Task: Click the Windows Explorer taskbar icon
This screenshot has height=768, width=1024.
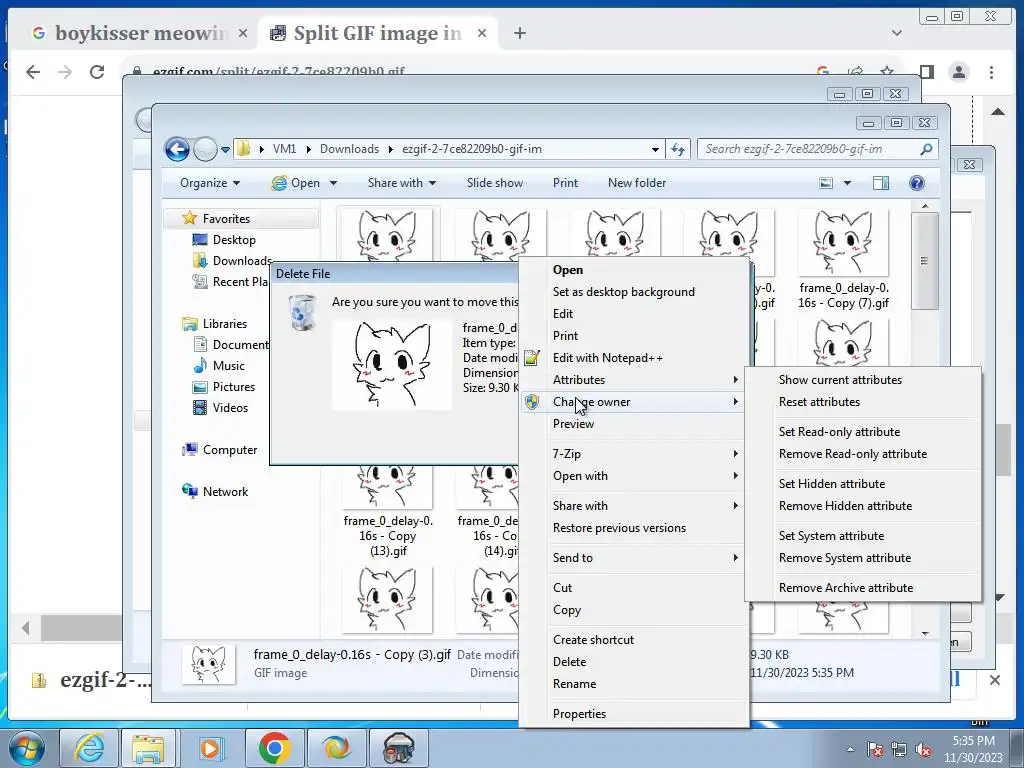Action: (x=148, y=748)
